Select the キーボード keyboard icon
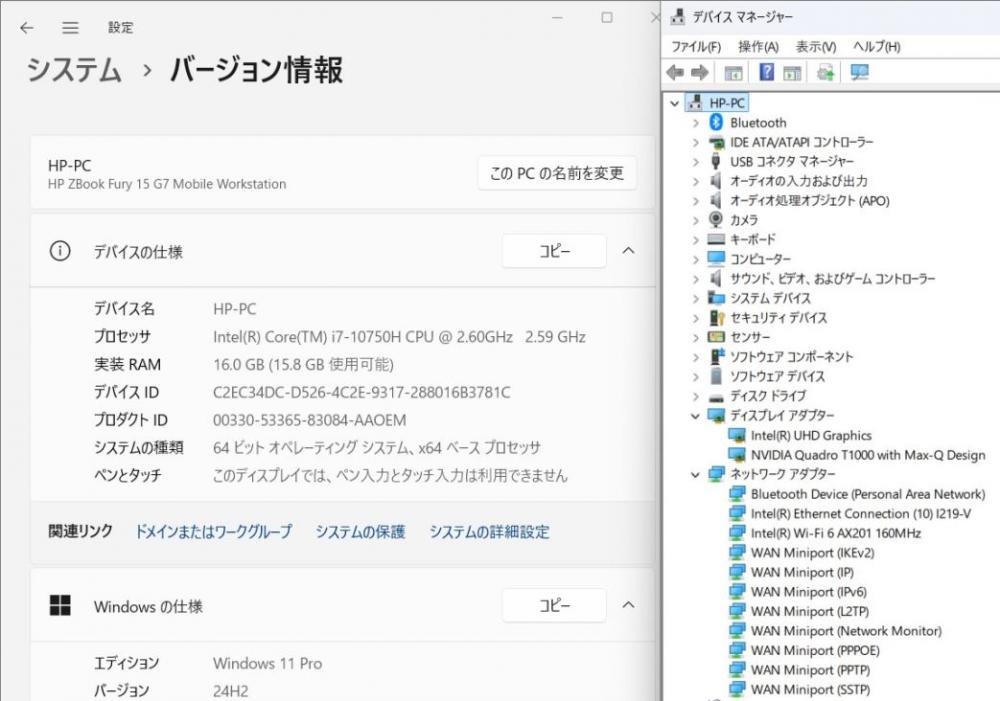The width and height of the screenshot is (1000, 701). point(716,239)
